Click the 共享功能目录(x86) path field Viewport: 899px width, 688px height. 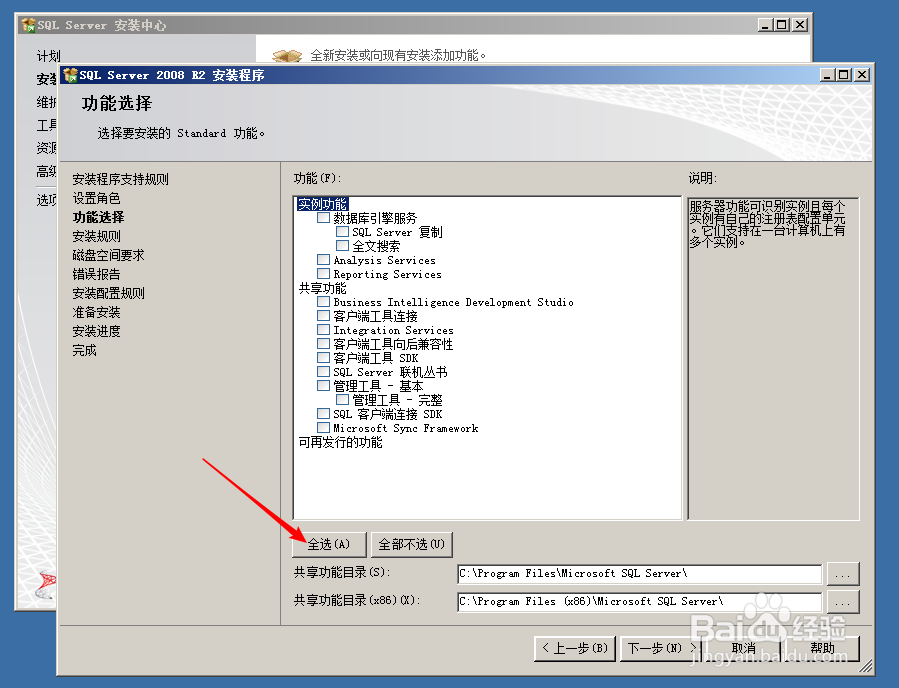(x=639, y=601)
